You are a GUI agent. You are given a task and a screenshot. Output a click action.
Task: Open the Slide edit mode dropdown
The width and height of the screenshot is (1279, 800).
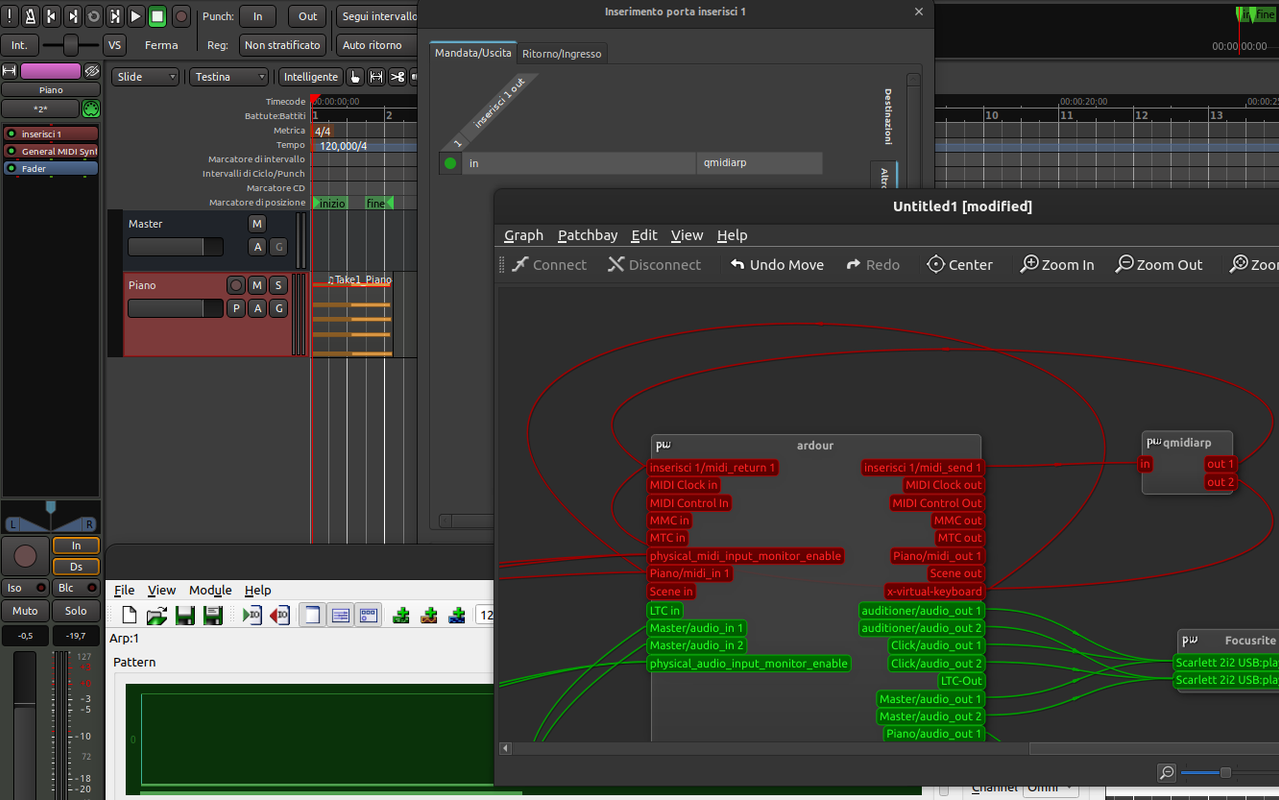point(145,77)
